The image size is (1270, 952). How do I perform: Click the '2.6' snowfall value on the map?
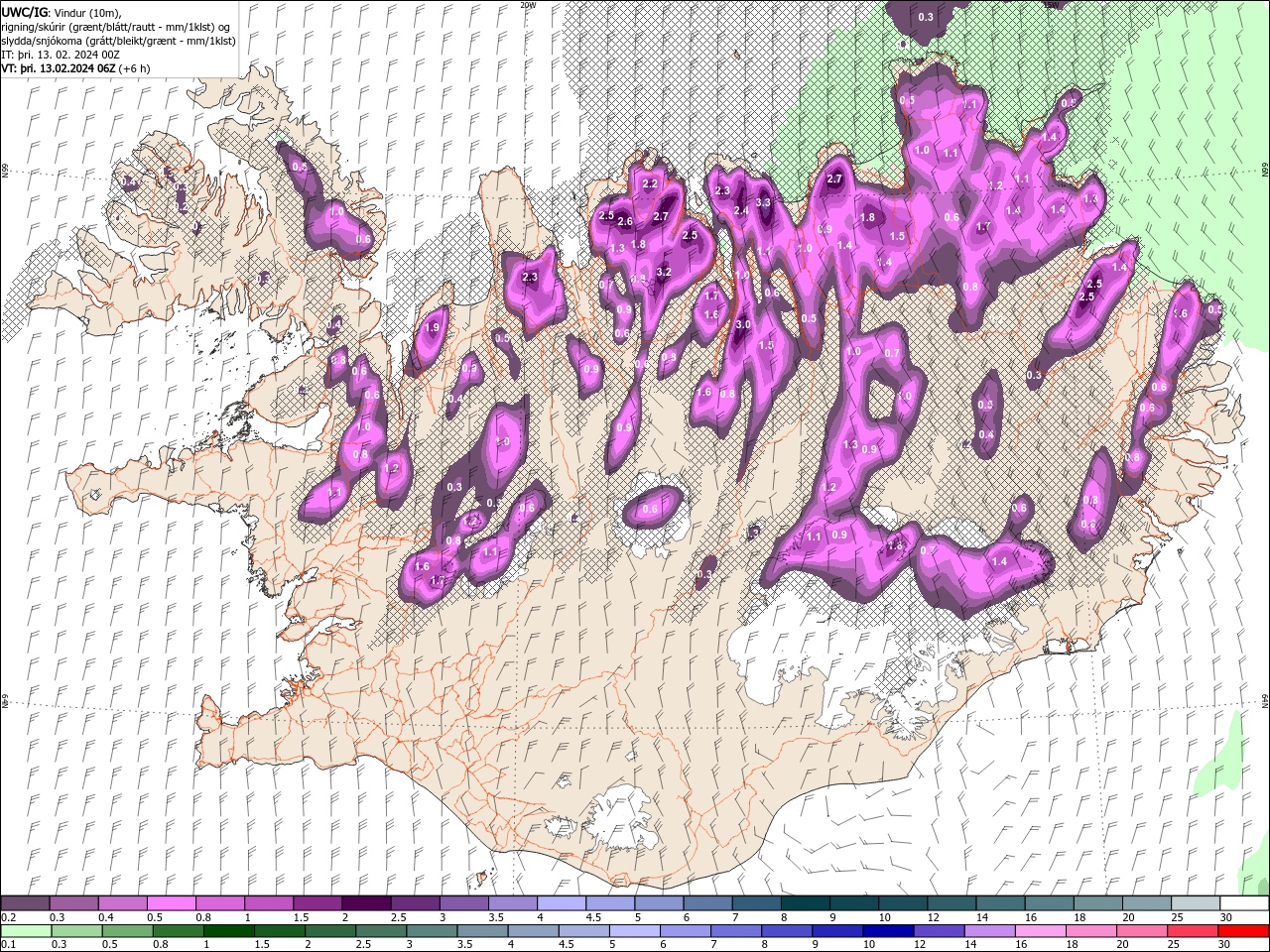click(625, 221)
